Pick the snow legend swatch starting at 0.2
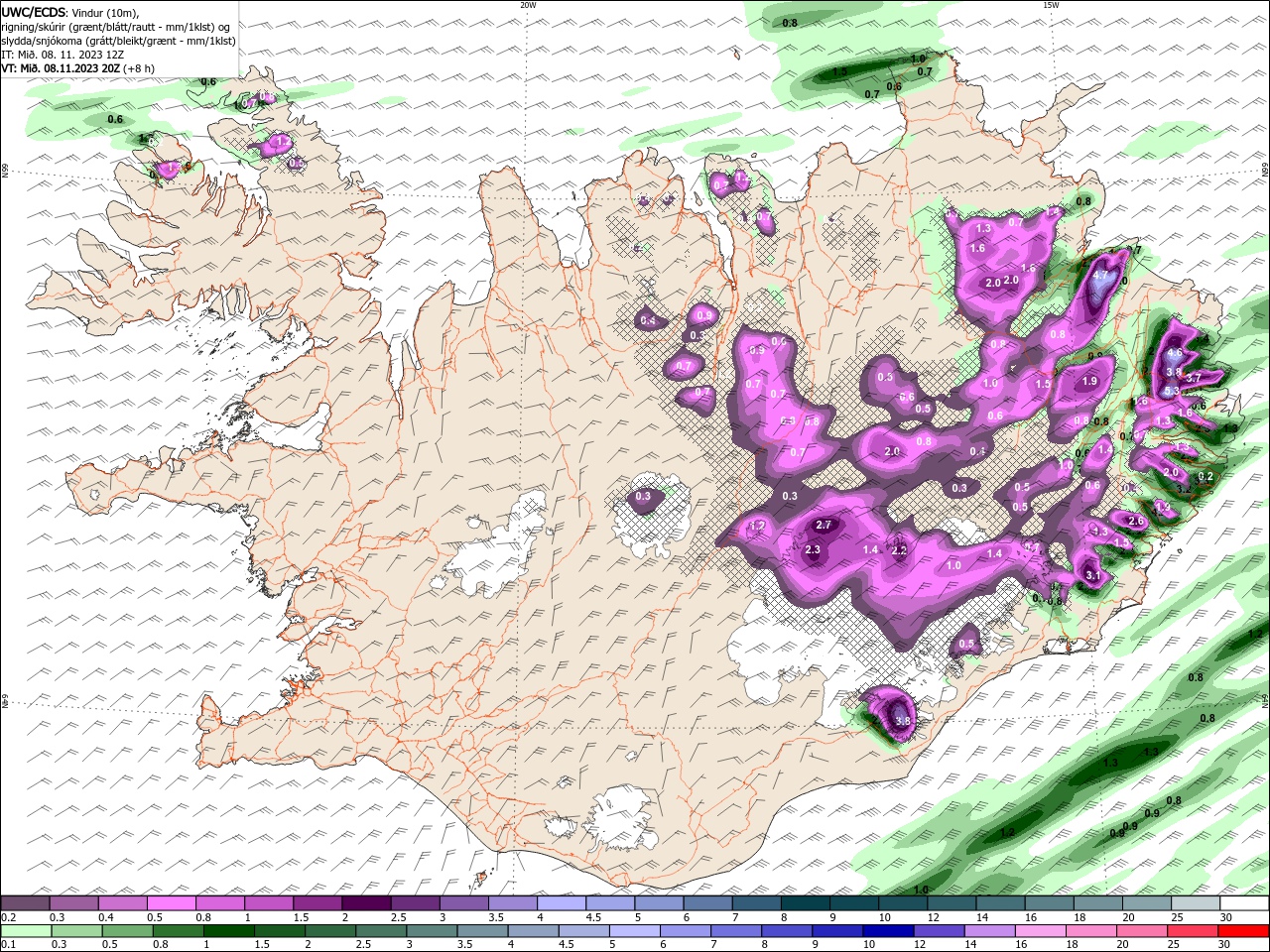Screen dimensions: 1270x952 click(x=25, y=903)
